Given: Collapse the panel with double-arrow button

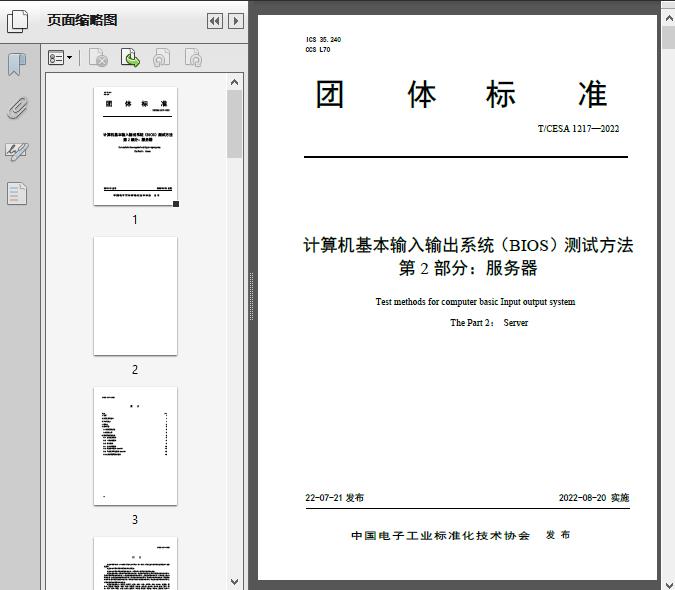Looking at the screenshot, I should click(215, 21).
